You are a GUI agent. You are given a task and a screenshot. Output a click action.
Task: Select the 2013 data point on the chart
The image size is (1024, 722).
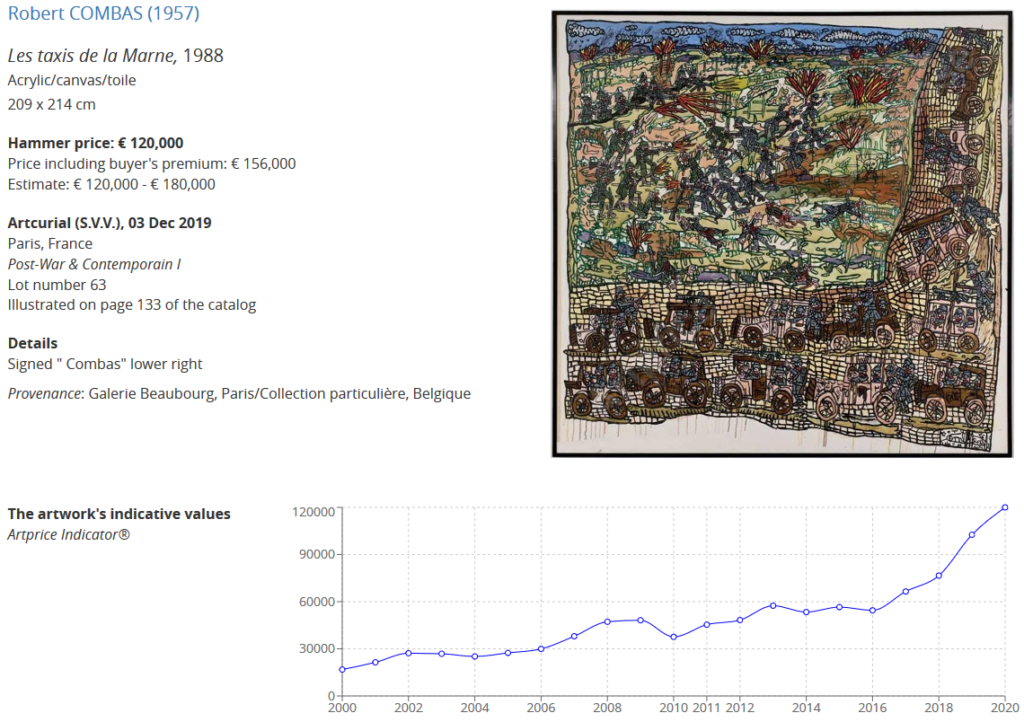click(773, 605)
